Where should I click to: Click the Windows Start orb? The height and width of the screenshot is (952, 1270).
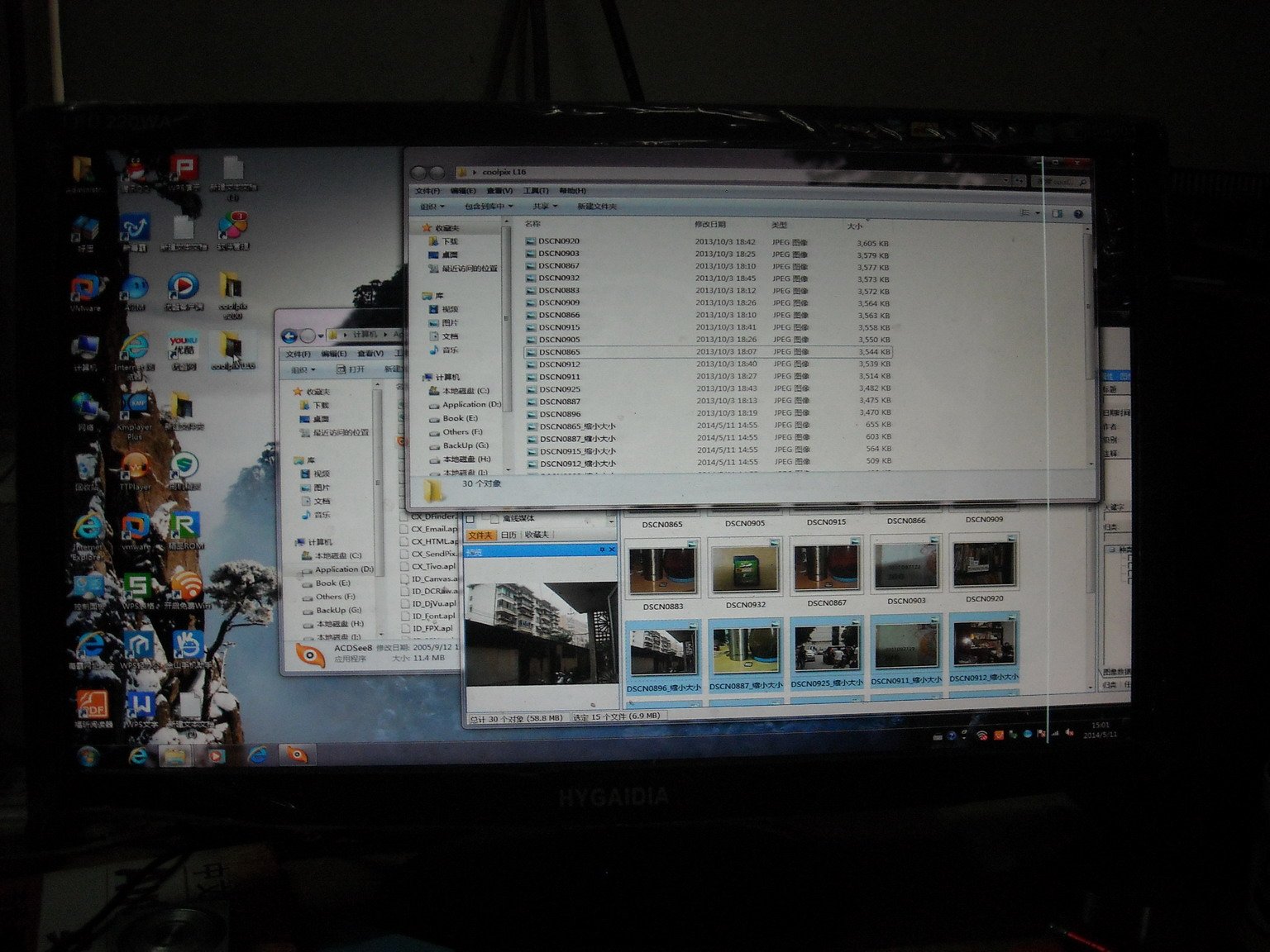pyautogui.click(x=88, y=755)
